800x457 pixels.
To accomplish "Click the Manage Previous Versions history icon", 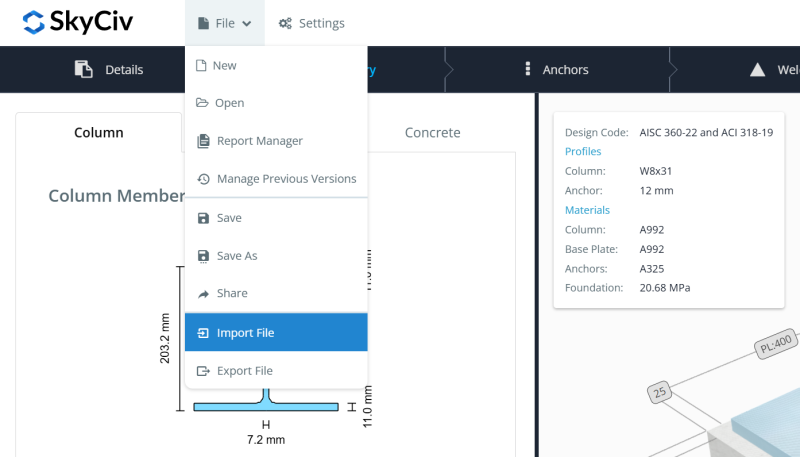I will (x=203, y=179).
